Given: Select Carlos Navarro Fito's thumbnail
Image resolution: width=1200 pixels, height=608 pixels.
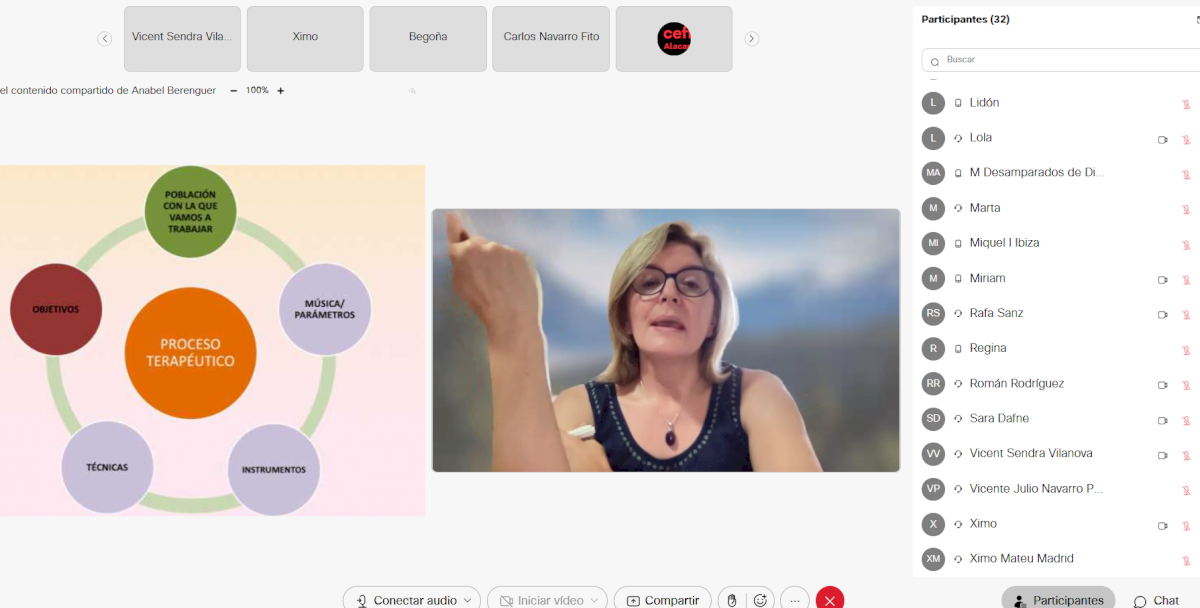Looking at the screenshot, I should click(551, 38).
